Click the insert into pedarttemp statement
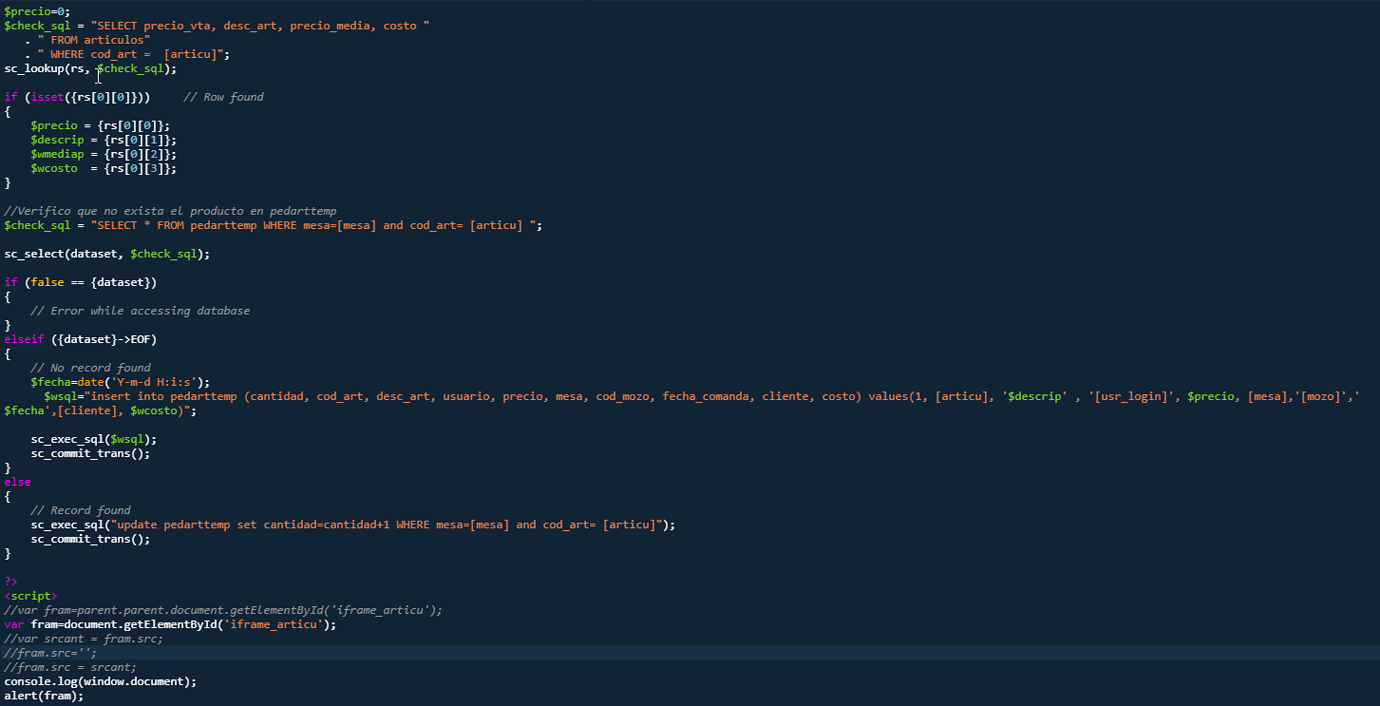 click(400, 395)
